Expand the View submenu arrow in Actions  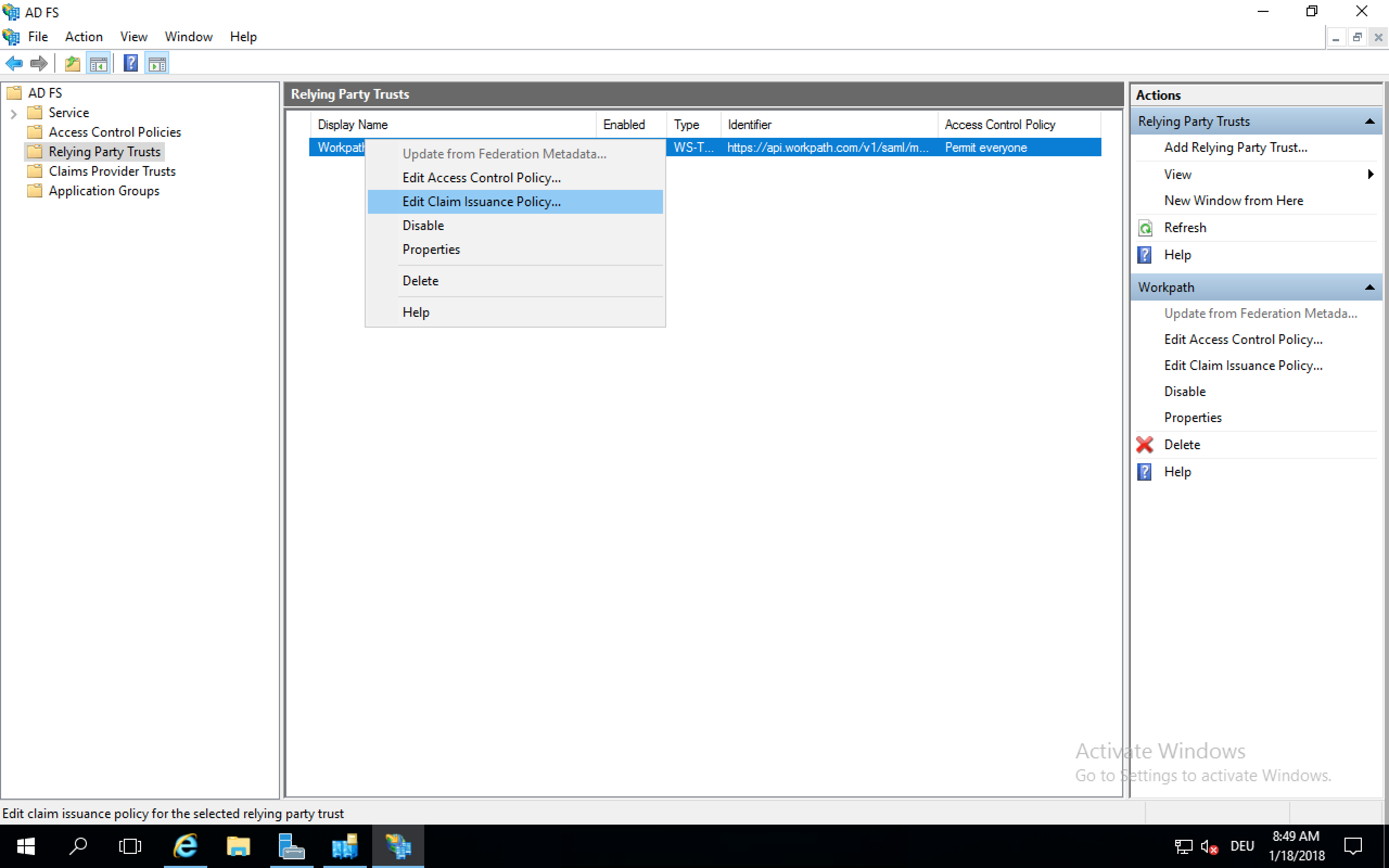pos(1371,175)
